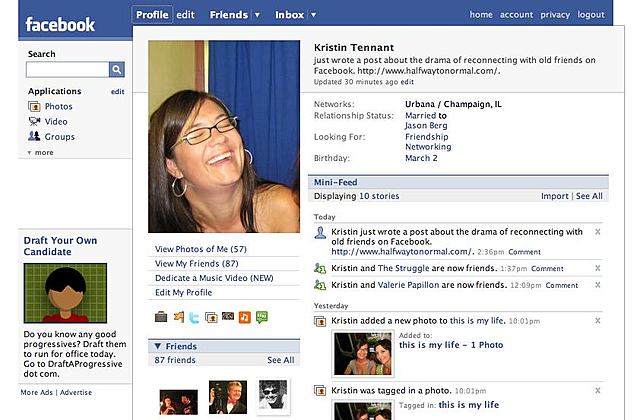Click the Twitter application icon

(x=194, y=317)
